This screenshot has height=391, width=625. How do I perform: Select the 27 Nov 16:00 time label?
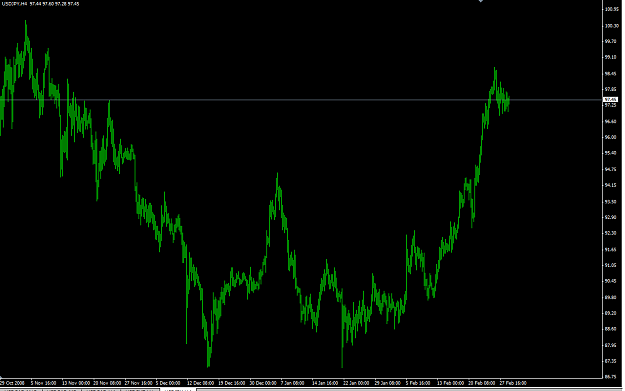click(x=138, y=383)
